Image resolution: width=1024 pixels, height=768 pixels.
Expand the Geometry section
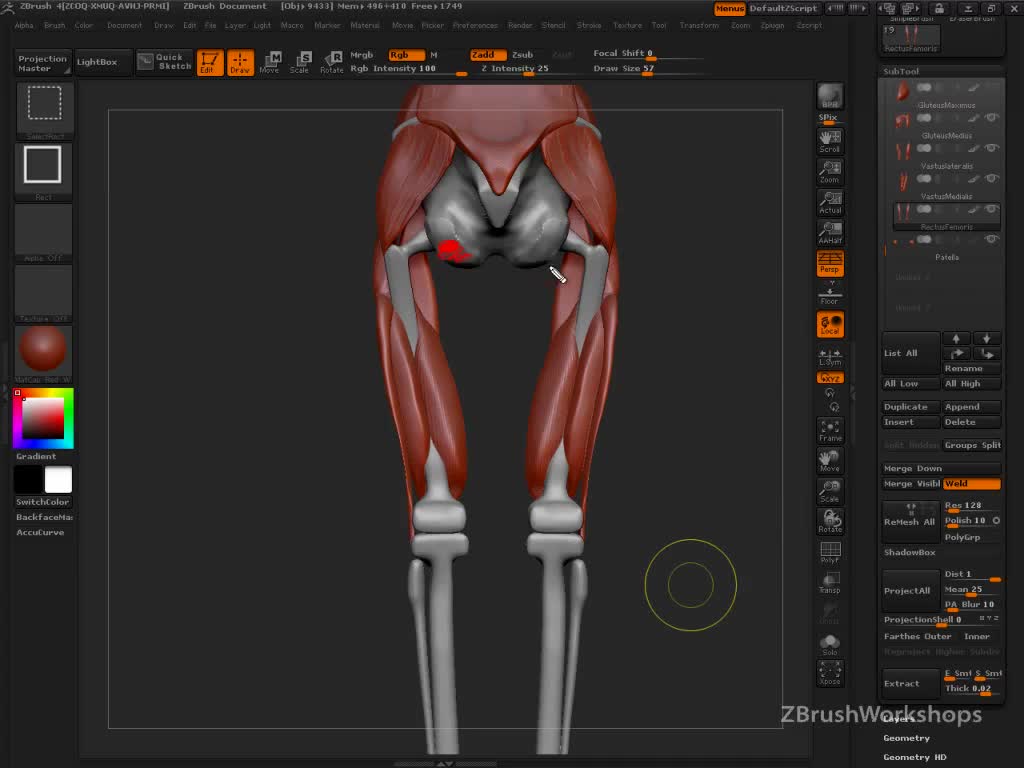[x=906, y=738]
